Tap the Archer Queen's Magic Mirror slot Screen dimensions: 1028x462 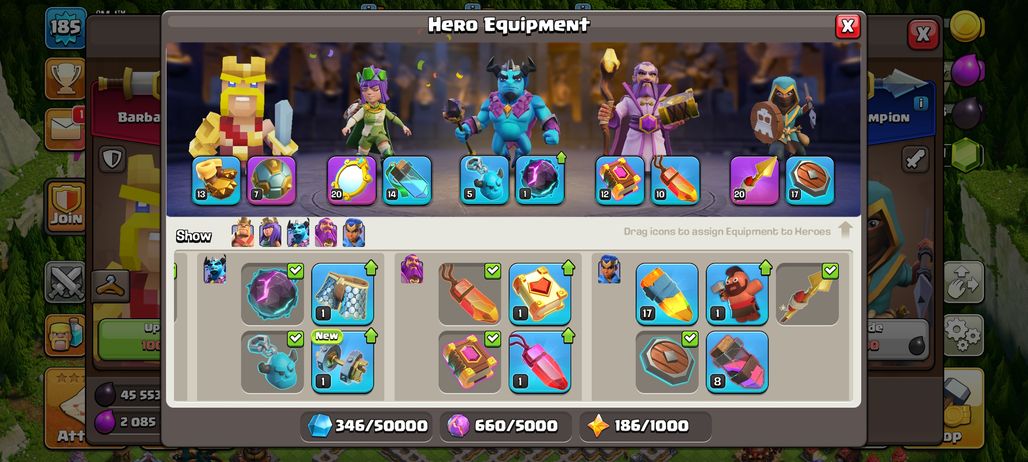click(x=352, y=180)
